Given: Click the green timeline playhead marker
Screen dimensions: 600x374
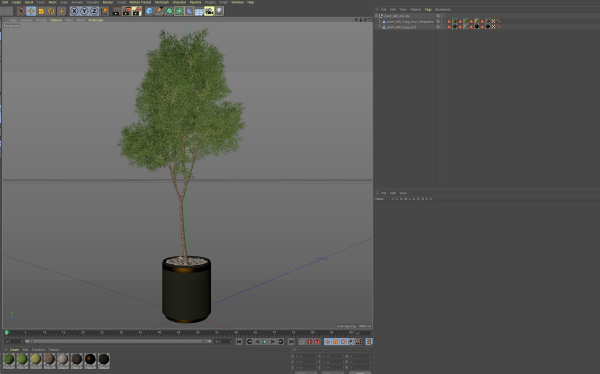Looking at the screenshot, I should 7,332.
